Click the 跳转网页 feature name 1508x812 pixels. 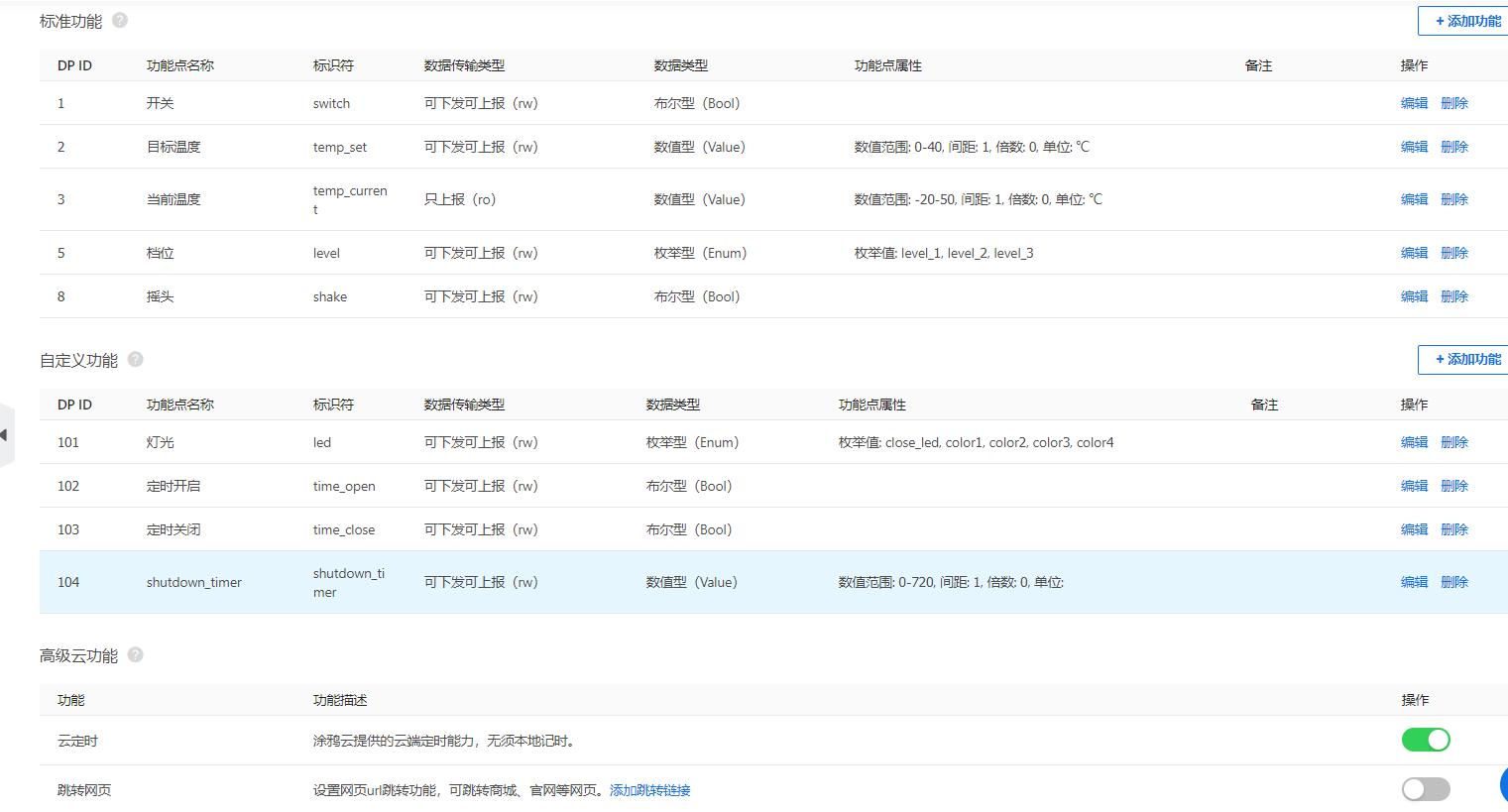point(84,790)
